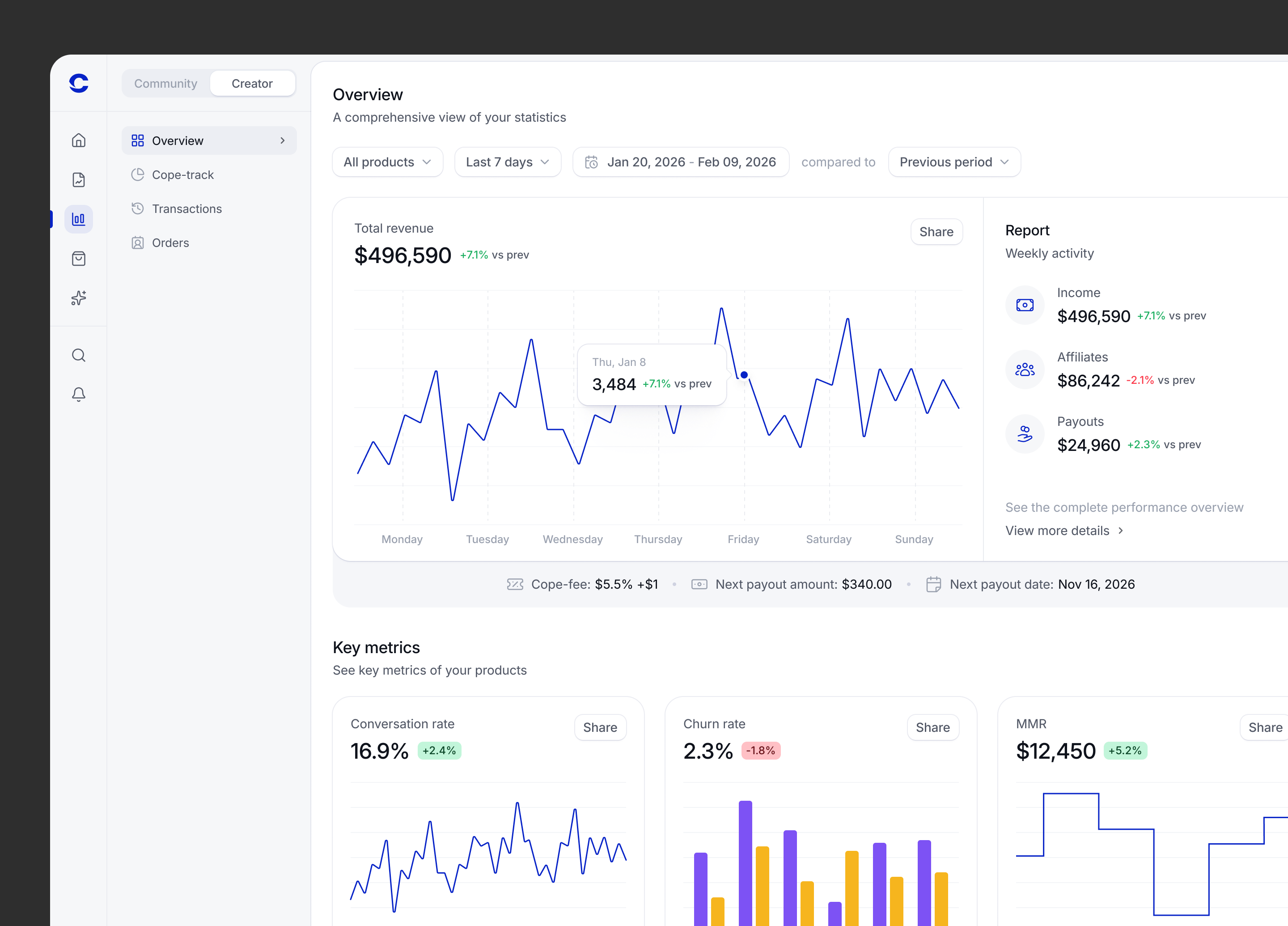Click the reports document icon in sidebar
Screen dimensions: 1288x926
point(78,179)
